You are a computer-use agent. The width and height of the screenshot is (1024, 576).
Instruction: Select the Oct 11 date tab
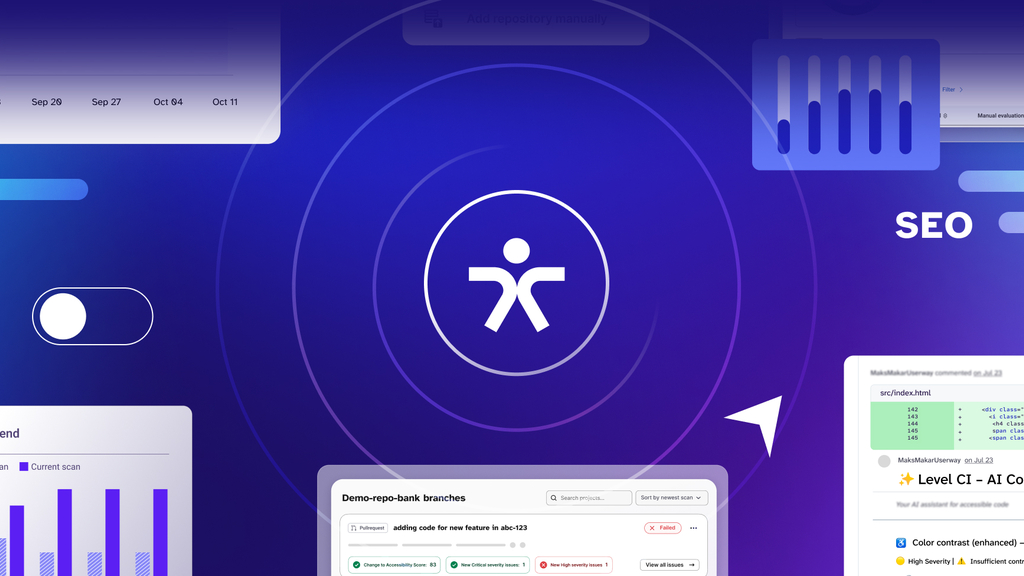224,101
